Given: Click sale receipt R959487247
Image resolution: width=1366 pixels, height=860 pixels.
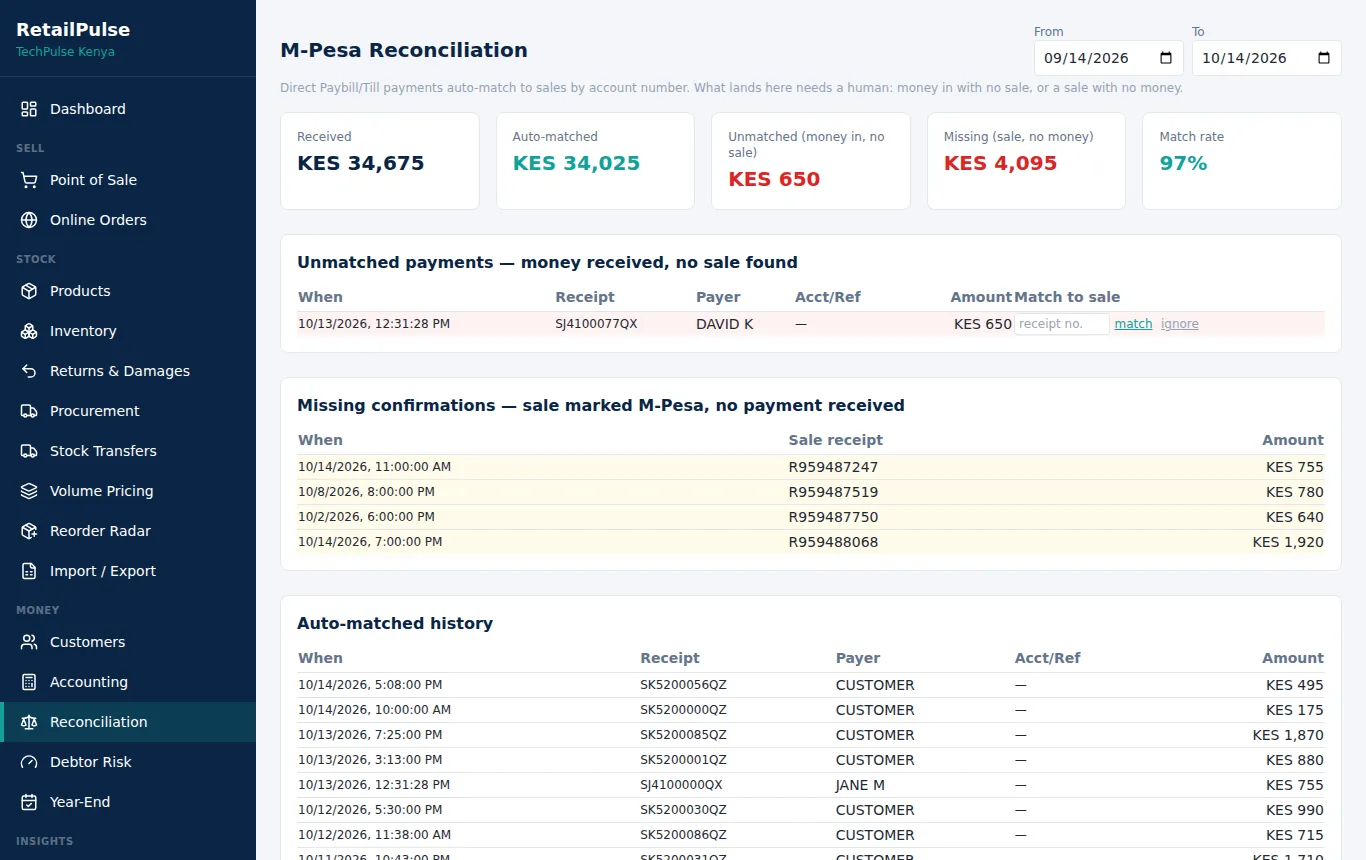Looking at the screenshot, I should coord(833,467).
